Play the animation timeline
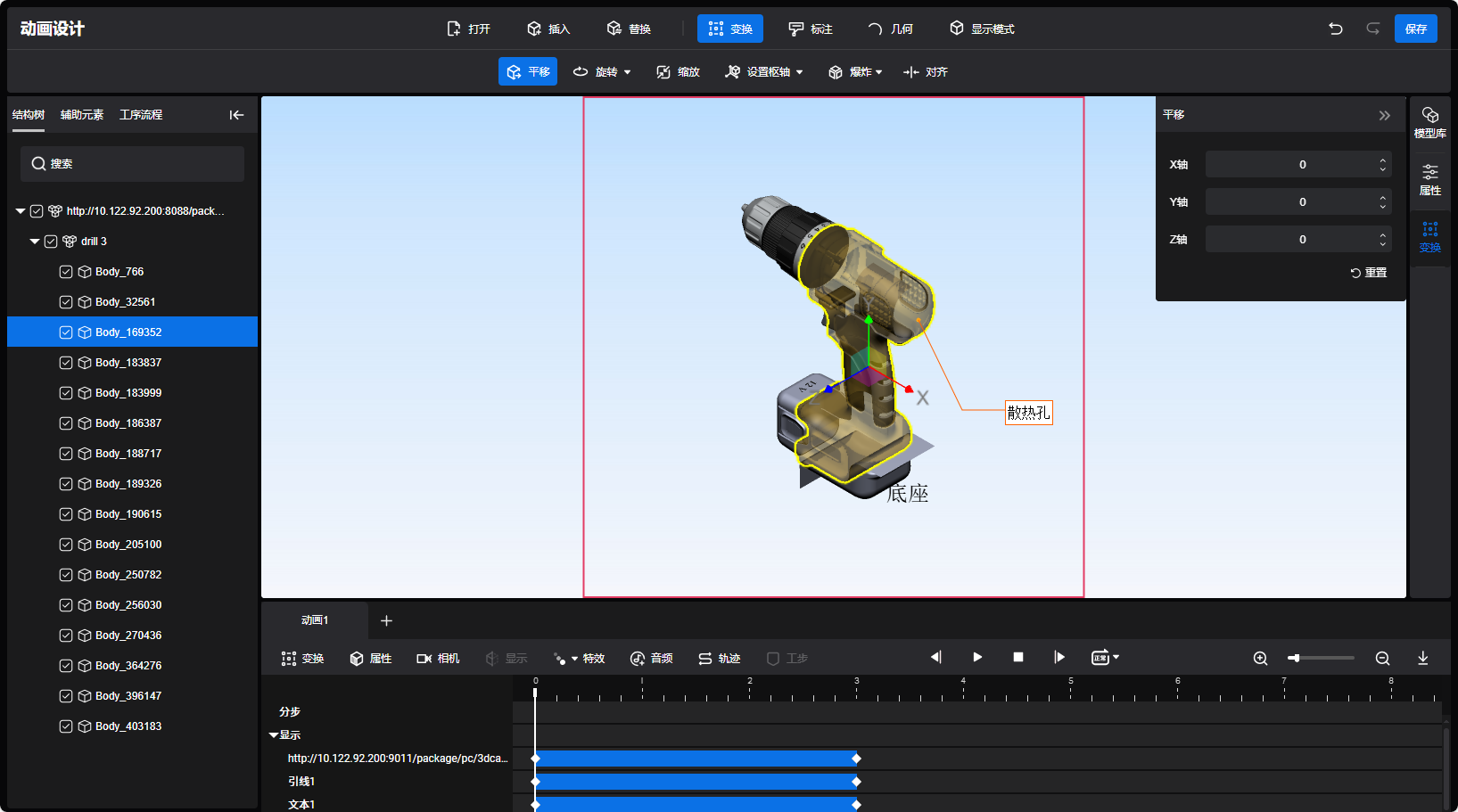 (x=977, y=658)
